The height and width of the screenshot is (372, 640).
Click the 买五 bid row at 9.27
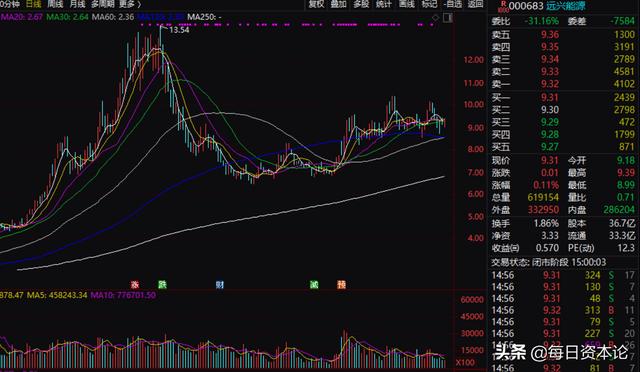pyautogui.click(x=563, y=147)
